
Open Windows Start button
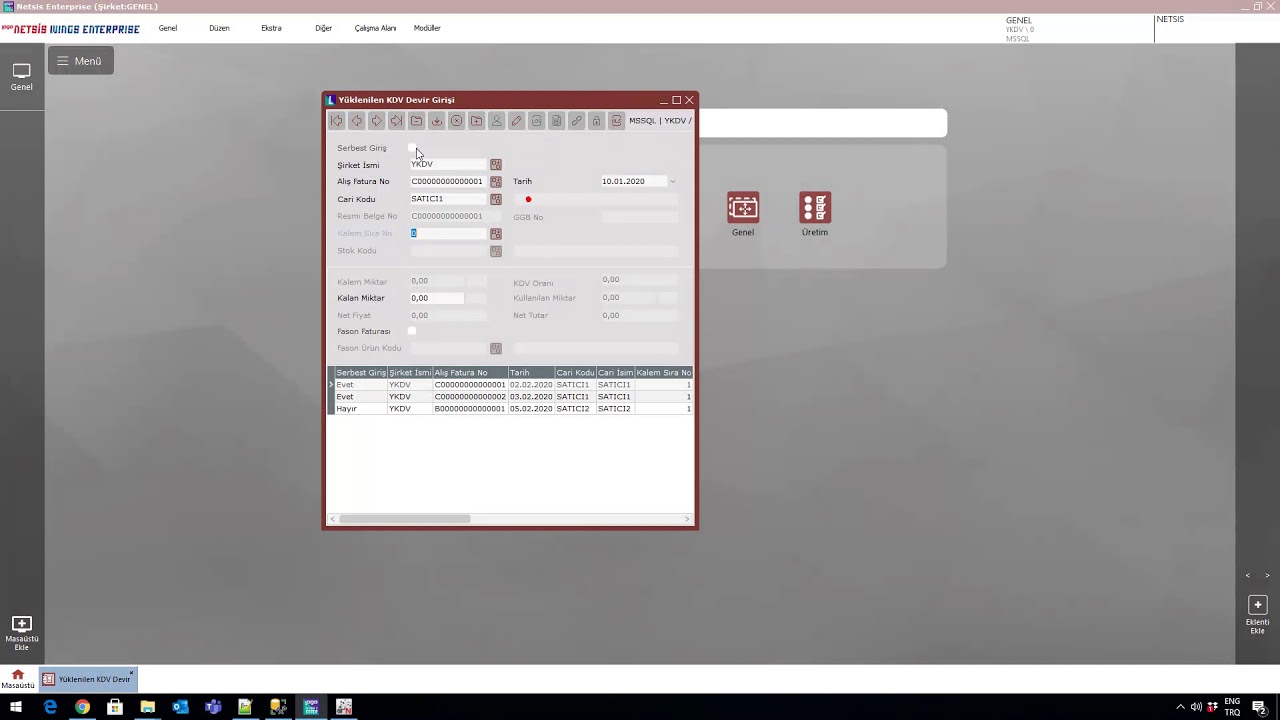[16, 707]
